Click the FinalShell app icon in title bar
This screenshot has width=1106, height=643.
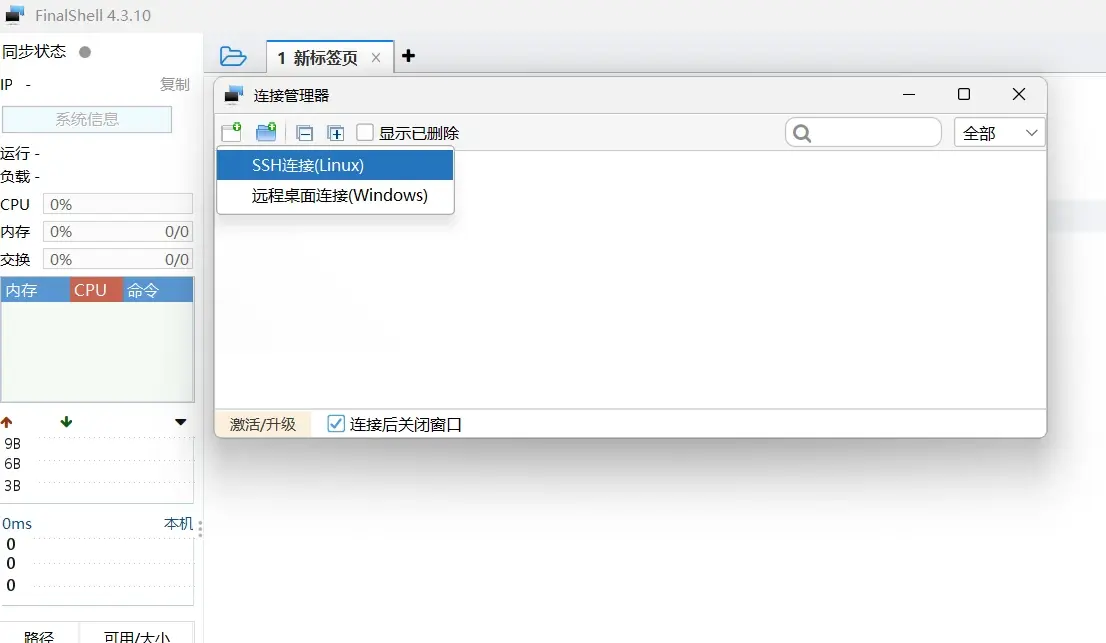[15, 14]
